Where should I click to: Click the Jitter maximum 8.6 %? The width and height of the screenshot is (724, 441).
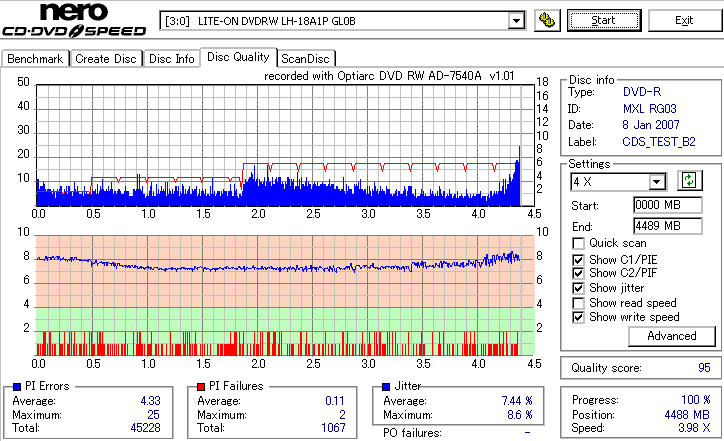(520, 415)
